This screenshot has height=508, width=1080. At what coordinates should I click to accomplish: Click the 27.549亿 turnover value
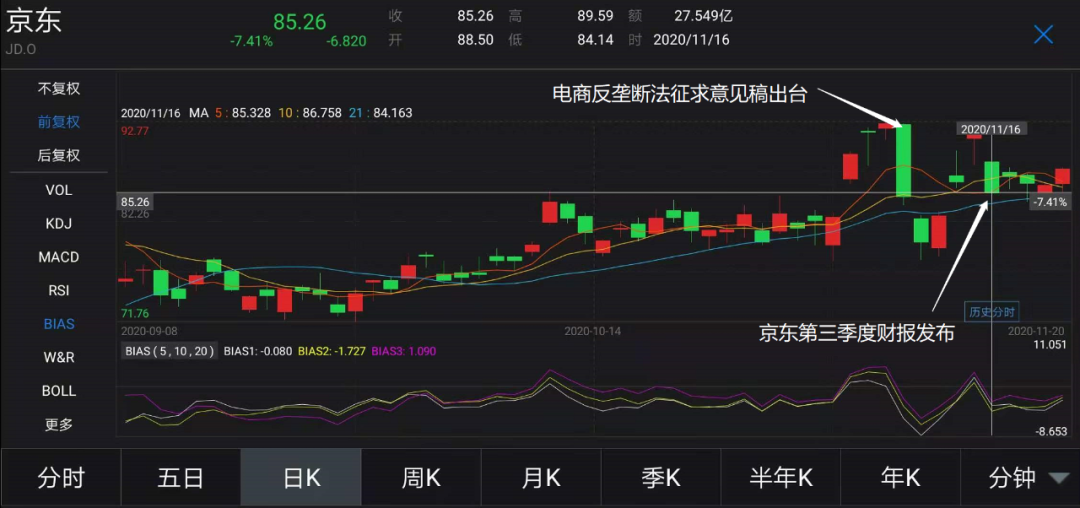click(702, 15)
